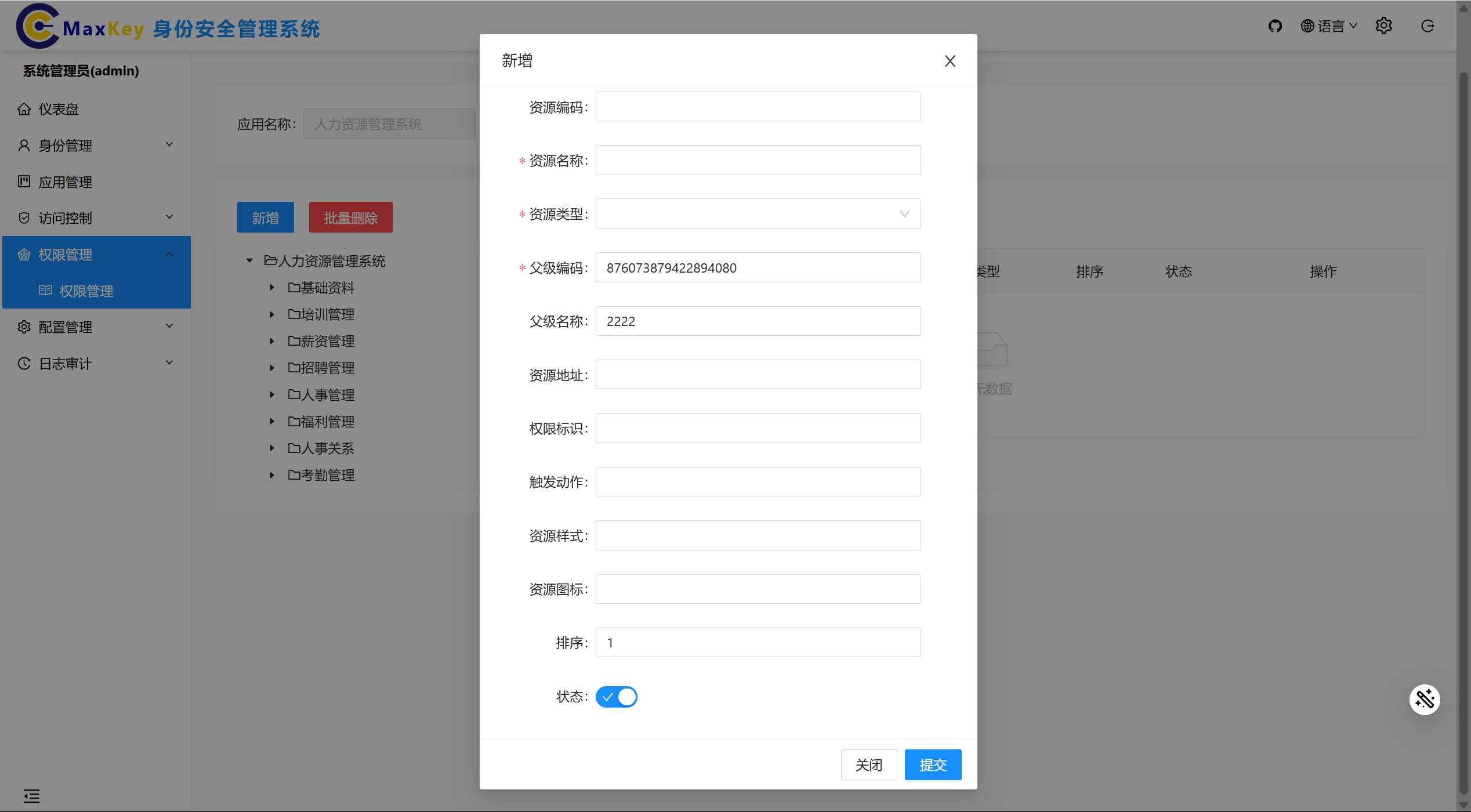Collapse the sidebar using the bottom-left icon
The height and width of the screenshot is (812, 1471).
32,796
